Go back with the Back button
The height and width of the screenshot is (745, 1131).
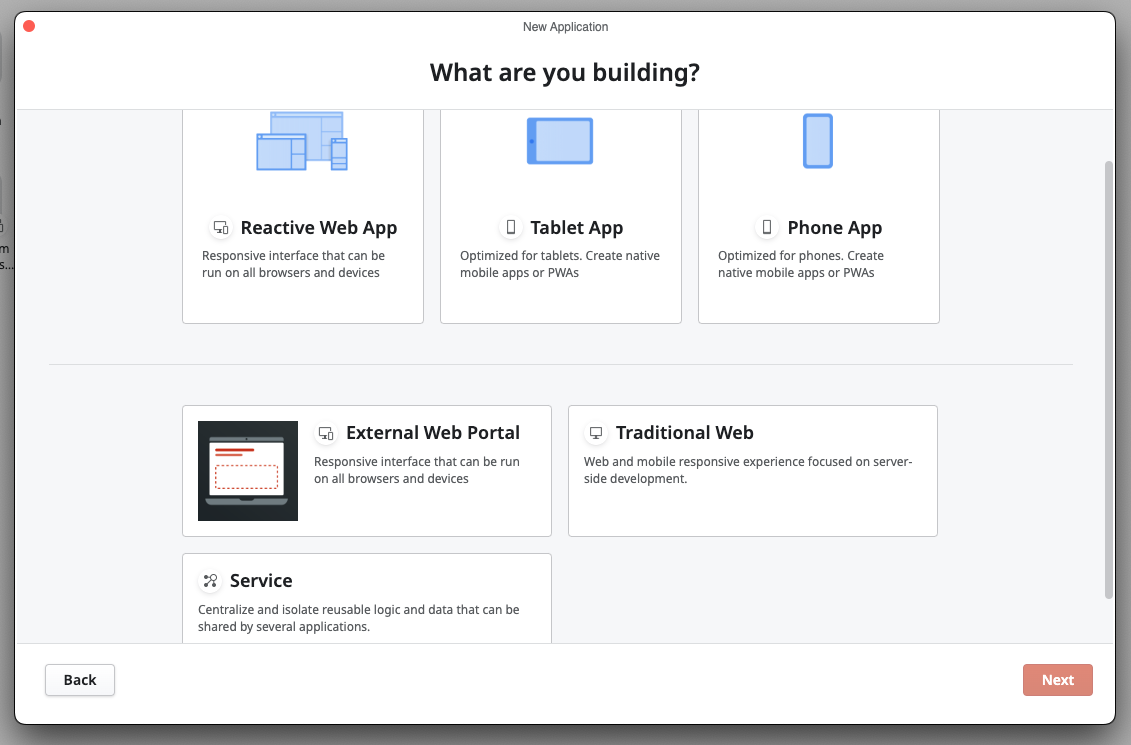(x=80, y=680)
